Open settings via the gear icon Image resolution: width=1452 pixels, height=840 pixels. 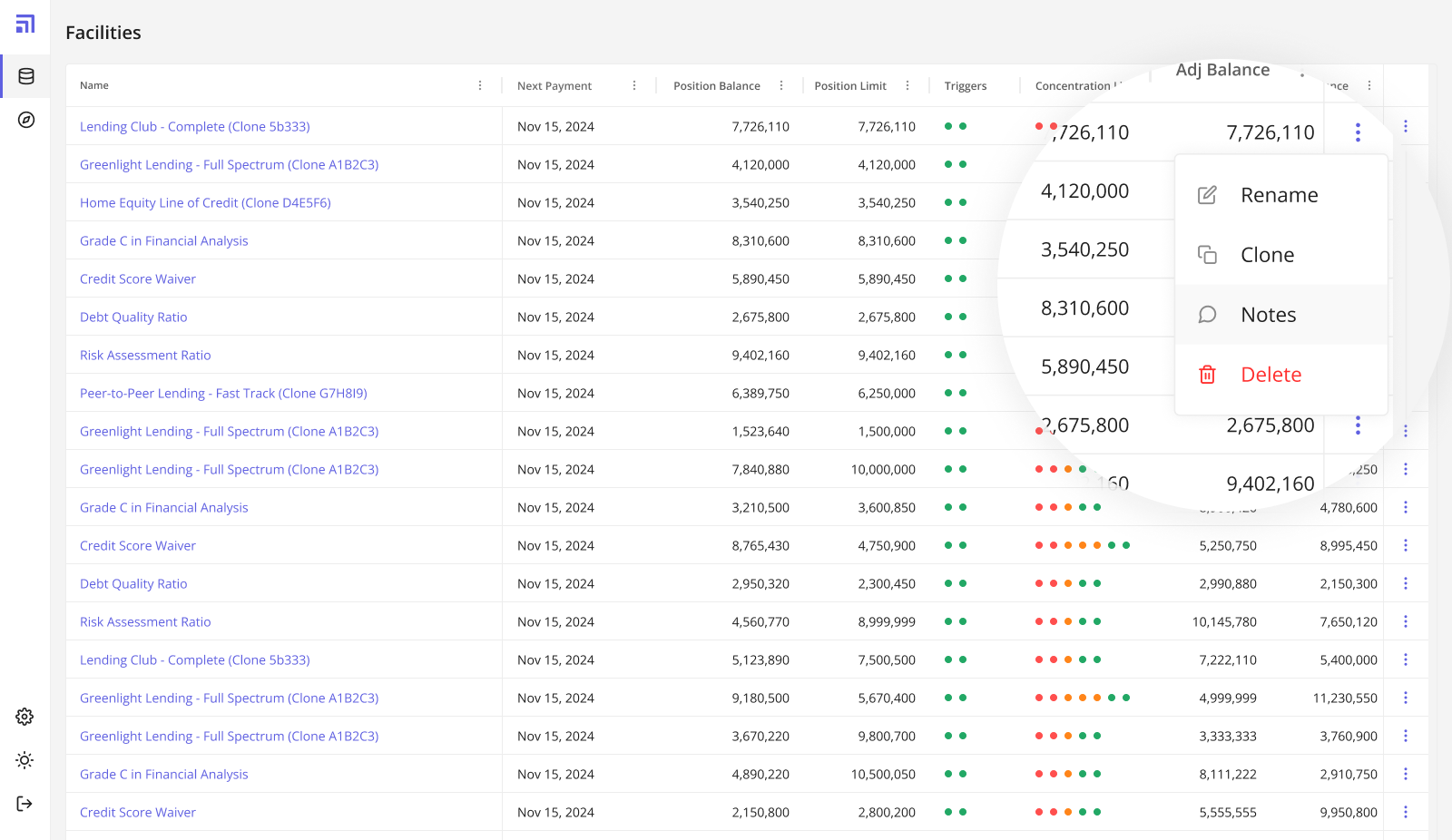coord(25,717)
